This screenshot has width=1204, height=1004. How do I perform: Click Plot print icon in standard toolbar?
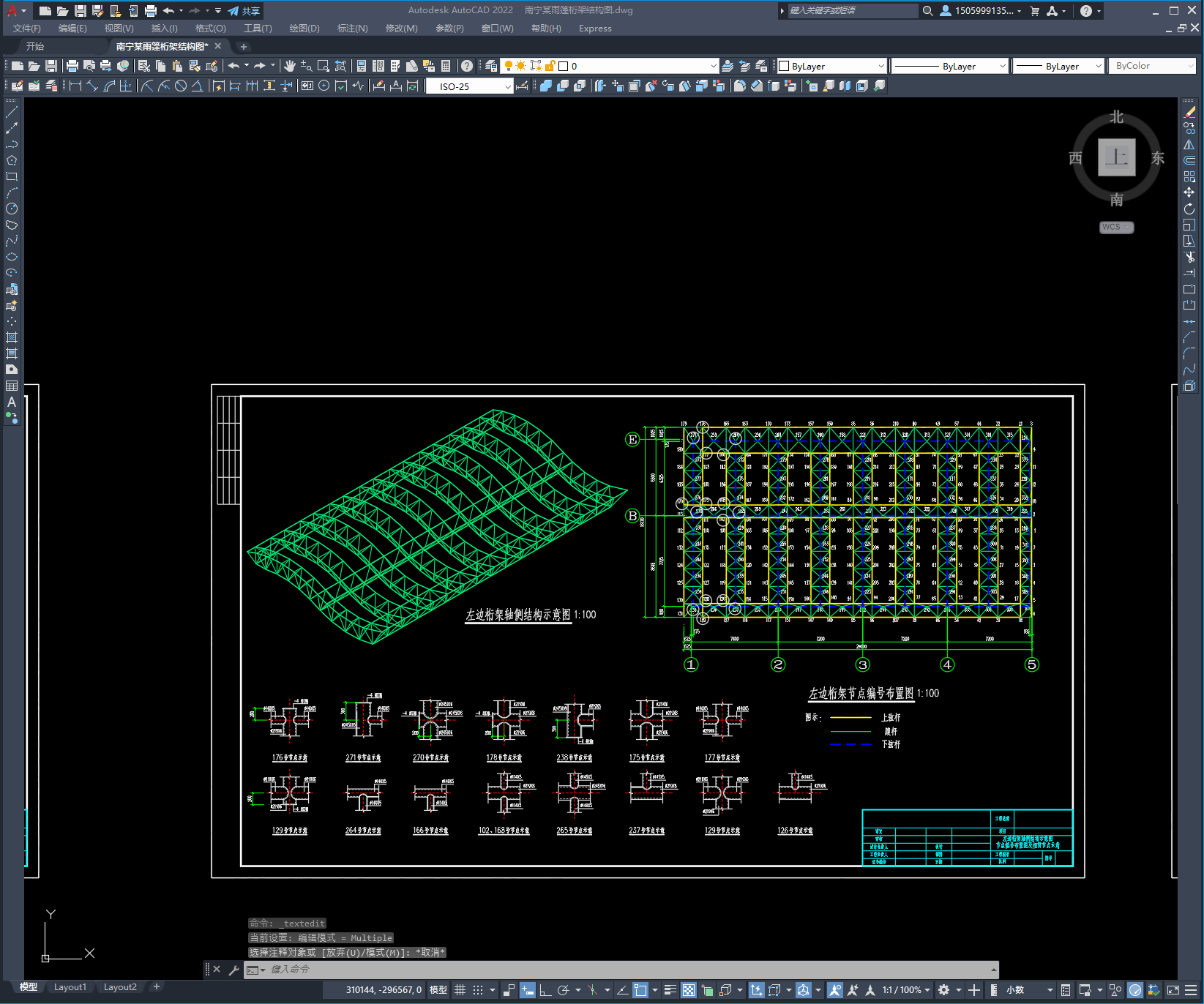[x=72, y=66]
